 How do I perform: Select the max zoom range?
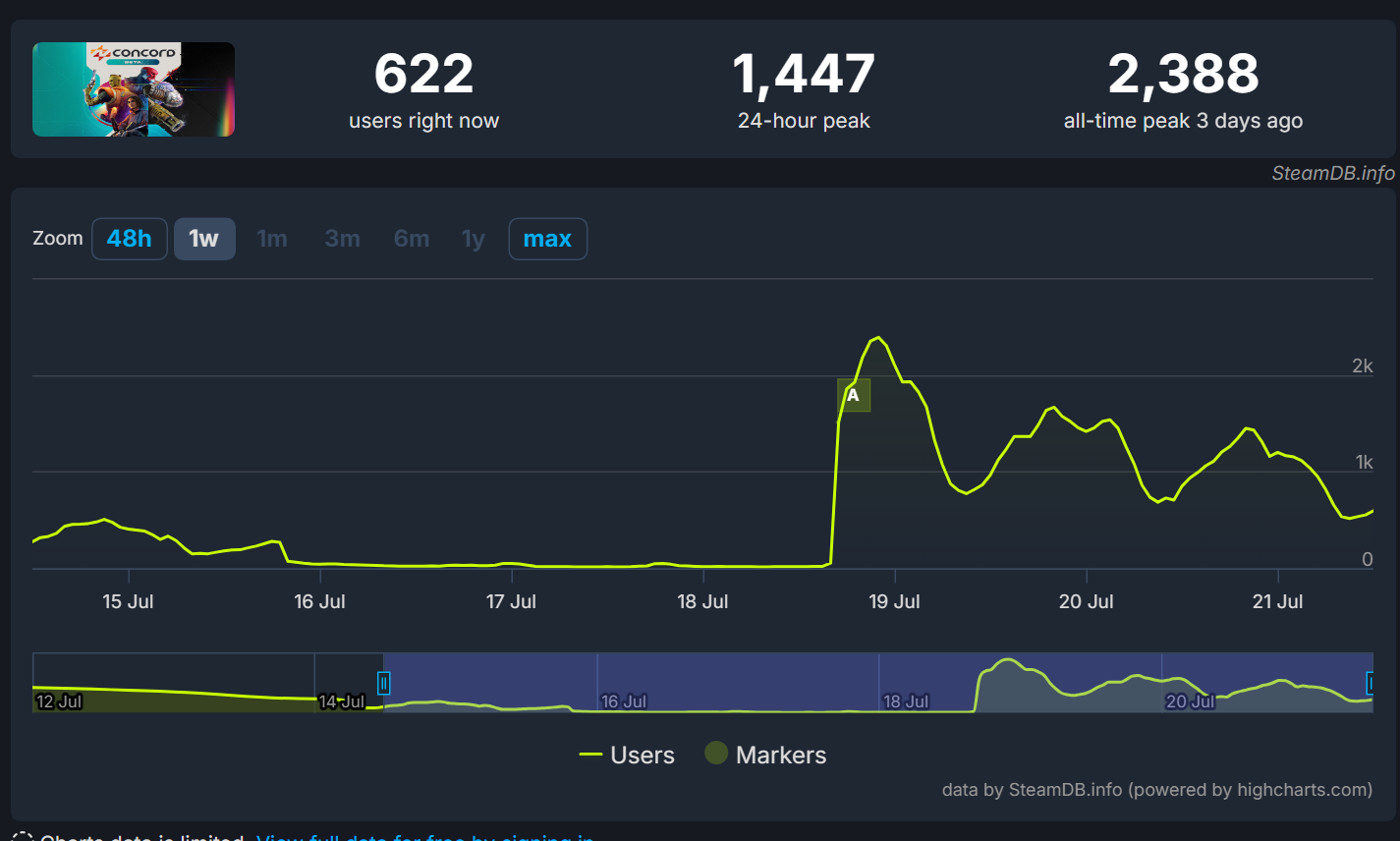tap(547, 239)
